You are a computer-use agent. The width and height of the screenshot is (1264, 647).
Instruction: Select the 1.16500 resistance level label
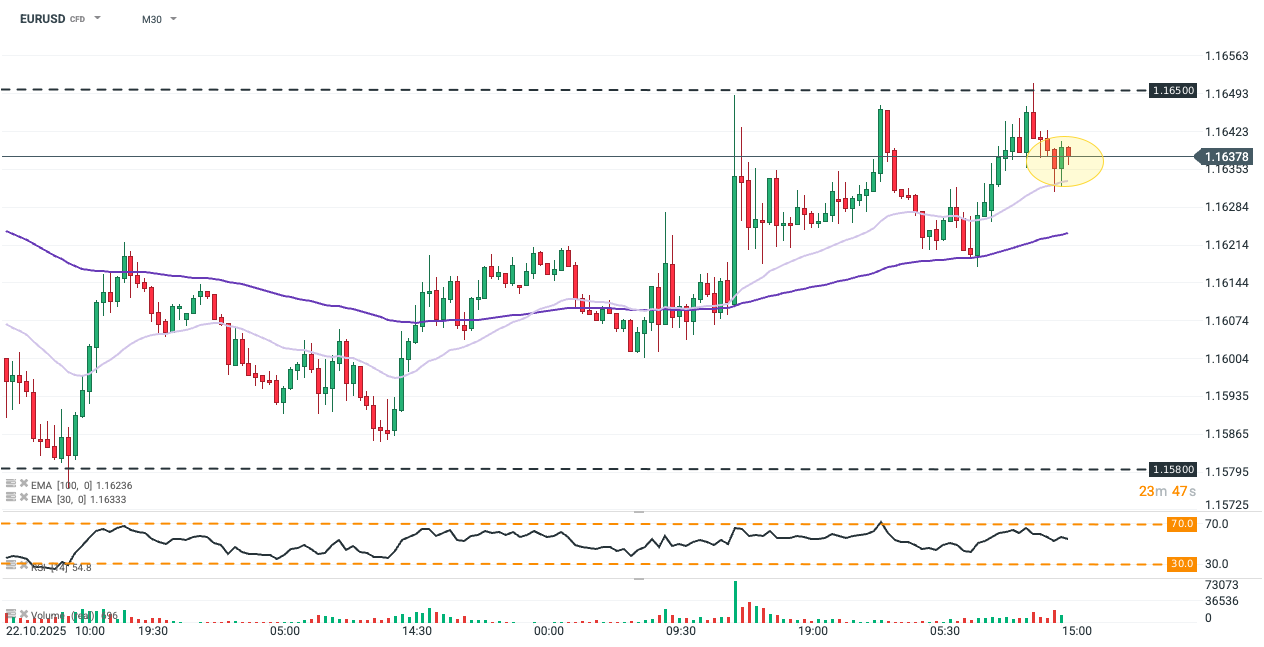[1172, 90]
